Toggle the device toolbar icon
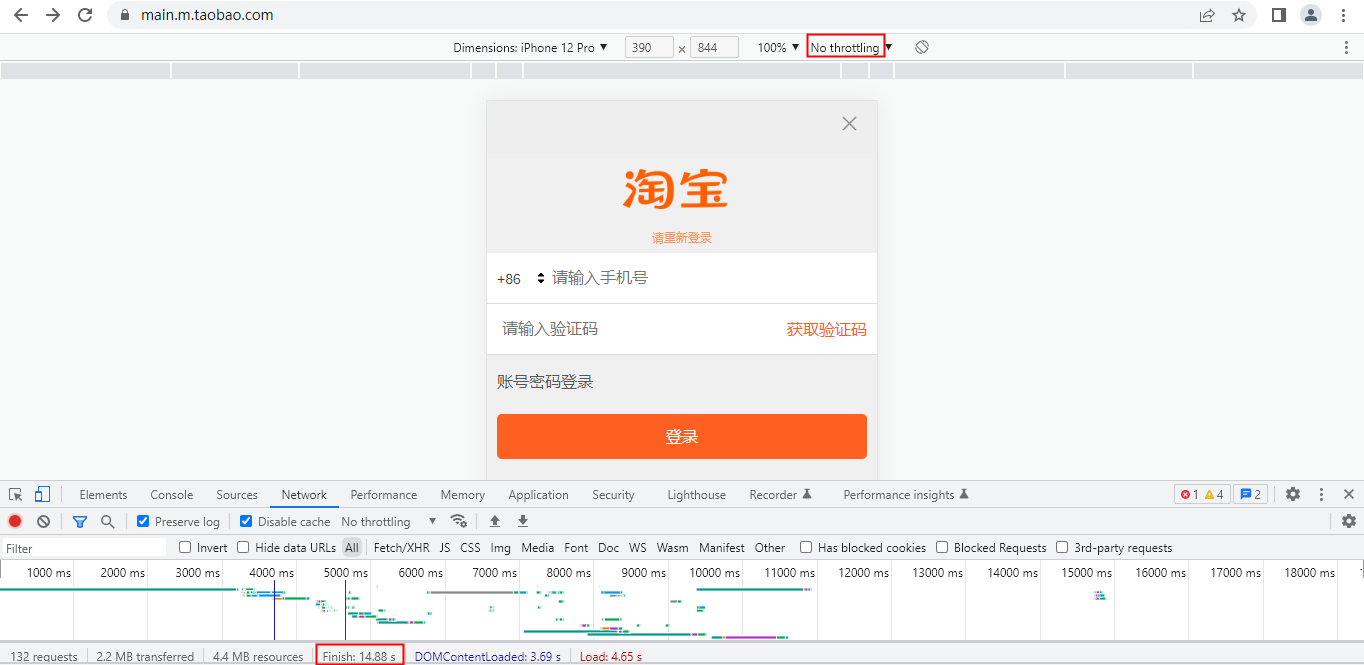 click(x=42, y=494)
